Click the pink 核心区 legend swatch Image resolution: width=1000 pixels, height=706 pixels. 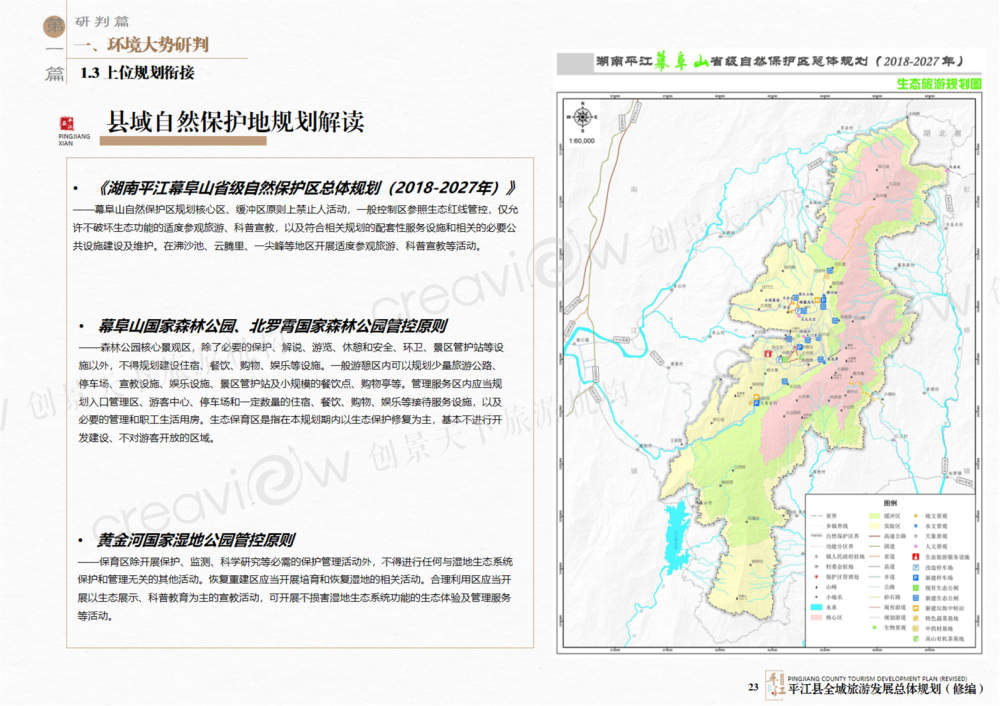point(817,617)
